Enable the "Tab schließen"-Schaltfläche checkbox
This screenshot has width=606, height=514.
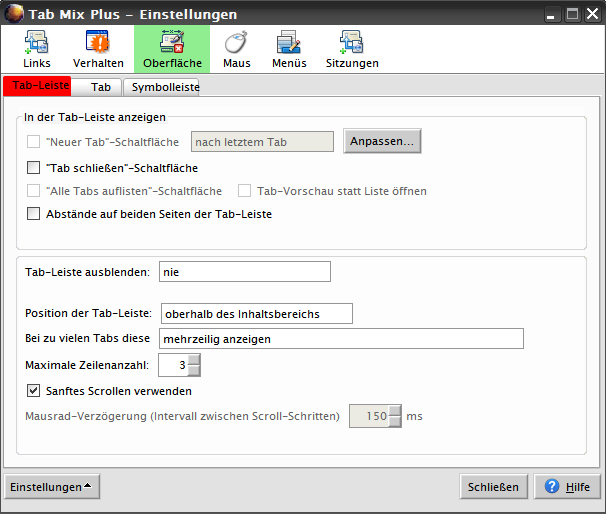coord(33,168)
